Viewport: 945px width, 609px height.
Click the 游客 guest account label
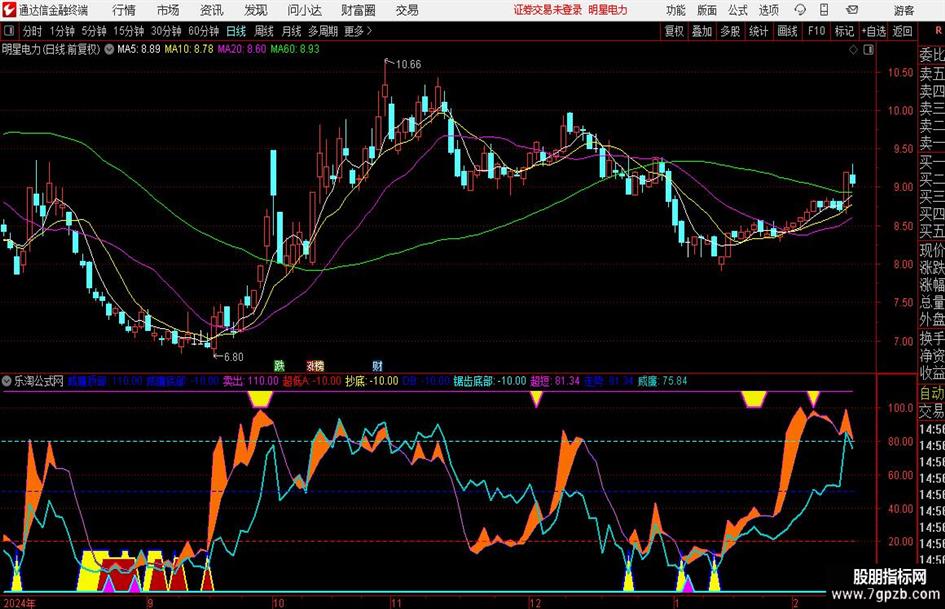pos(904,10)
